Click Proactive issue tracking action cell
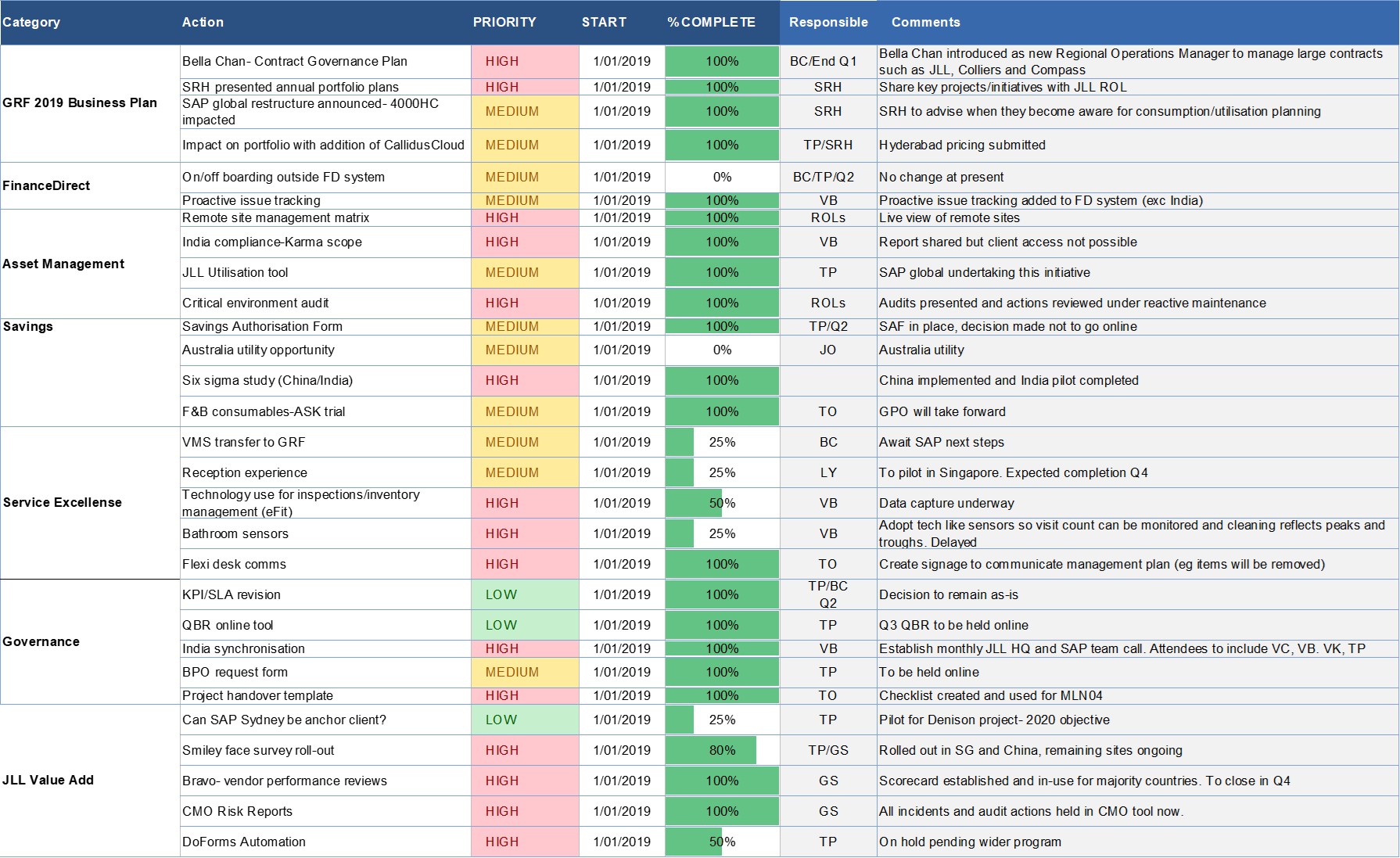Viewport: 1400px width, 858px height. (325, 201)
